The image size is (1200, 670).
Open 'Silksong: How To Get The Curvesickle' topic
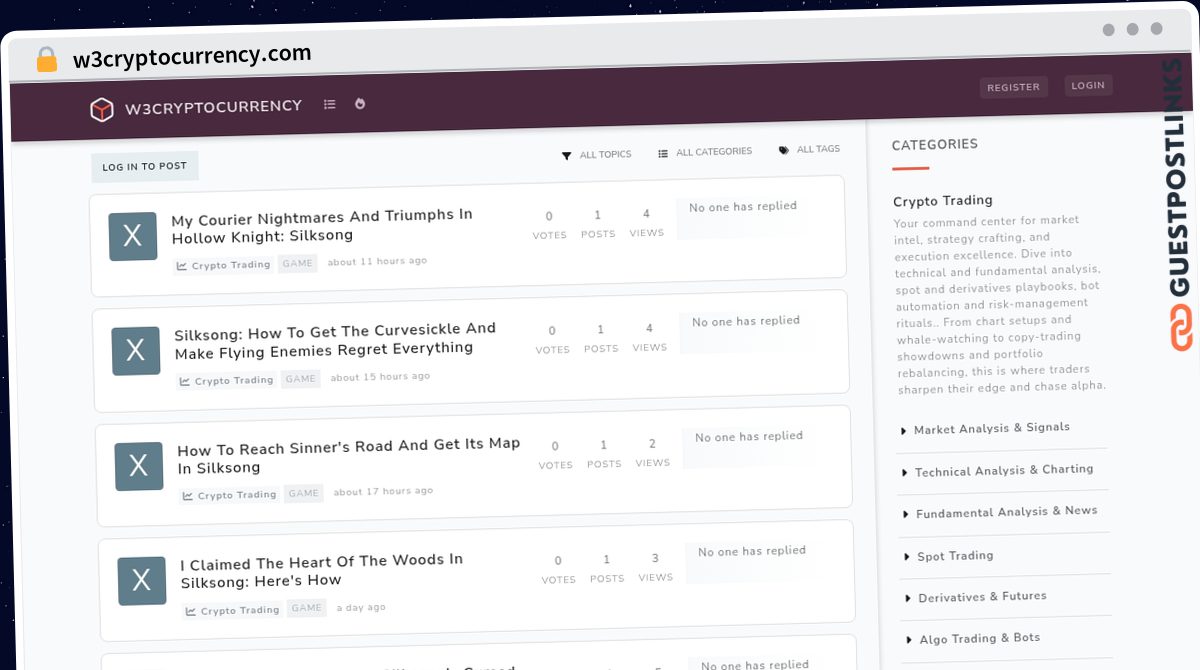point(335,340)
